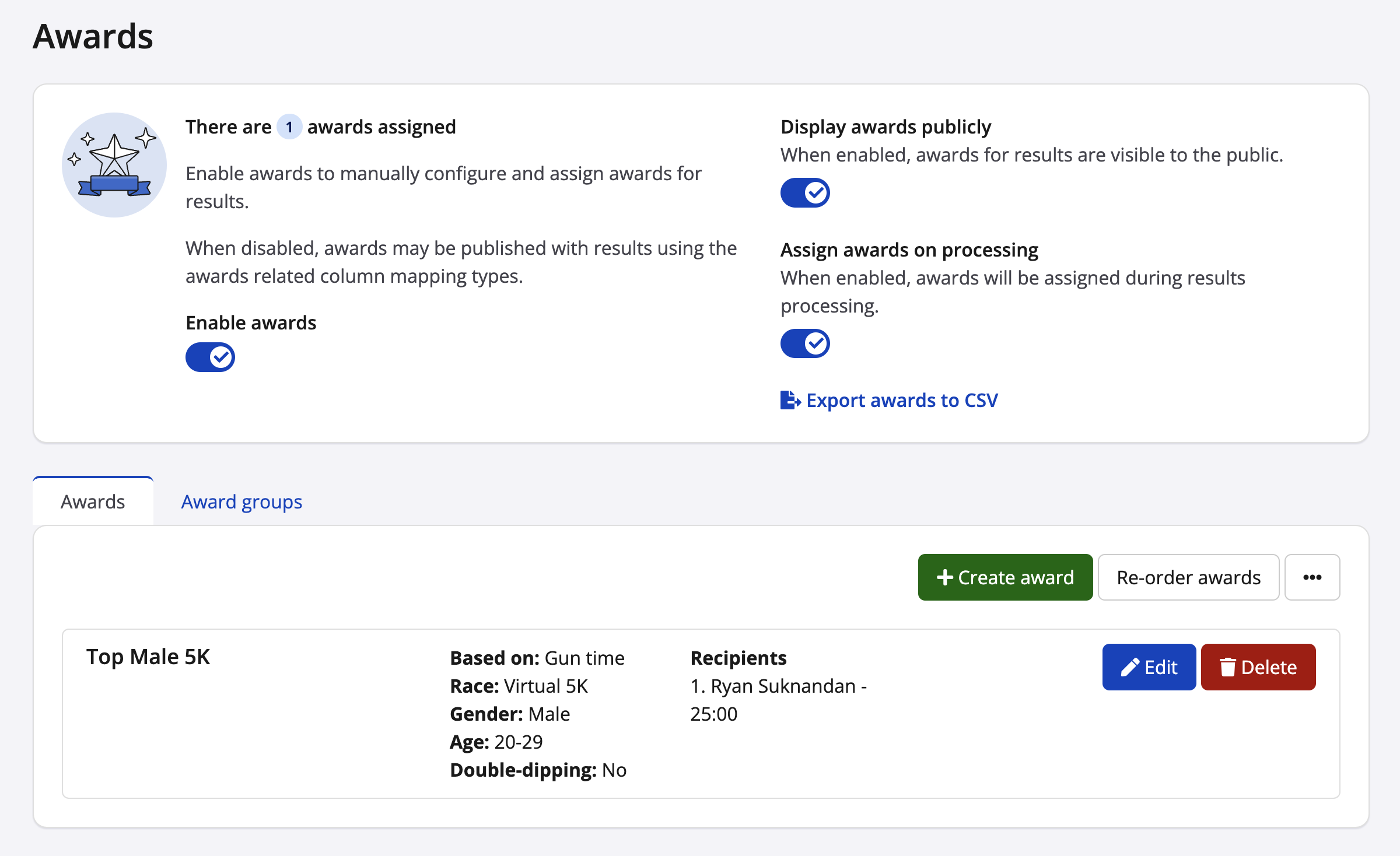This screenshot has width=1400, height=856.
Task: Click the assigned awards count badge
Action: tap(289, 127)
